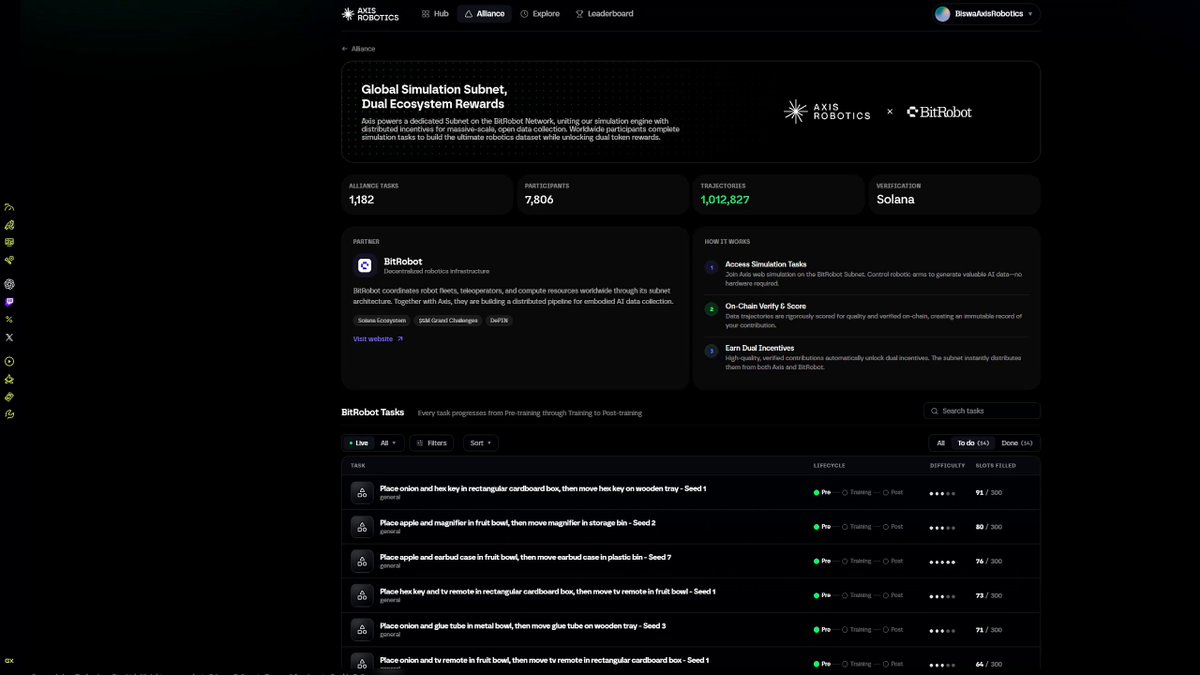Image resolution: width=1200 pixels, height=675 pixels.
Task: Open the Leaderboard tab
Action: tap(604, 14)
